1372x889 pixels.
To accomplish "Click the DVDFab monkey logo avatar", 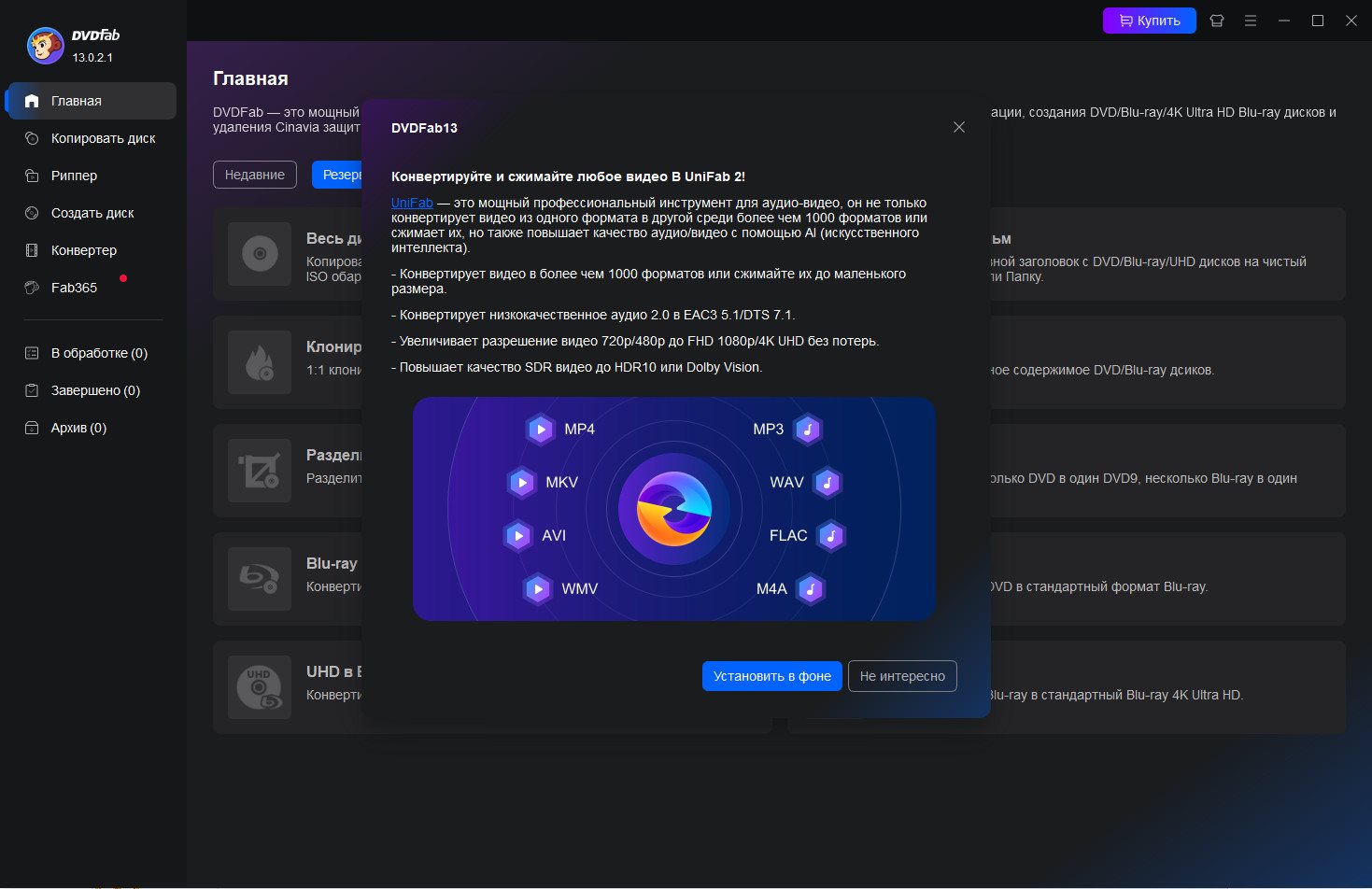I will pyautogui.click(x=45, y=46).
